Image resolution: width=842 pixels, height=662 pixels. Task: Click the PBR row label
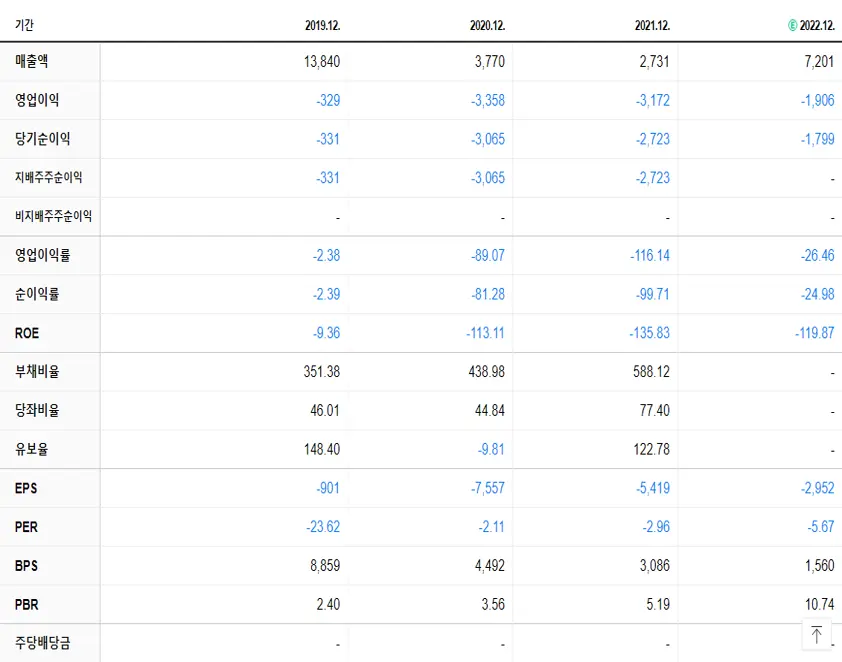click(x=27, y=605)
